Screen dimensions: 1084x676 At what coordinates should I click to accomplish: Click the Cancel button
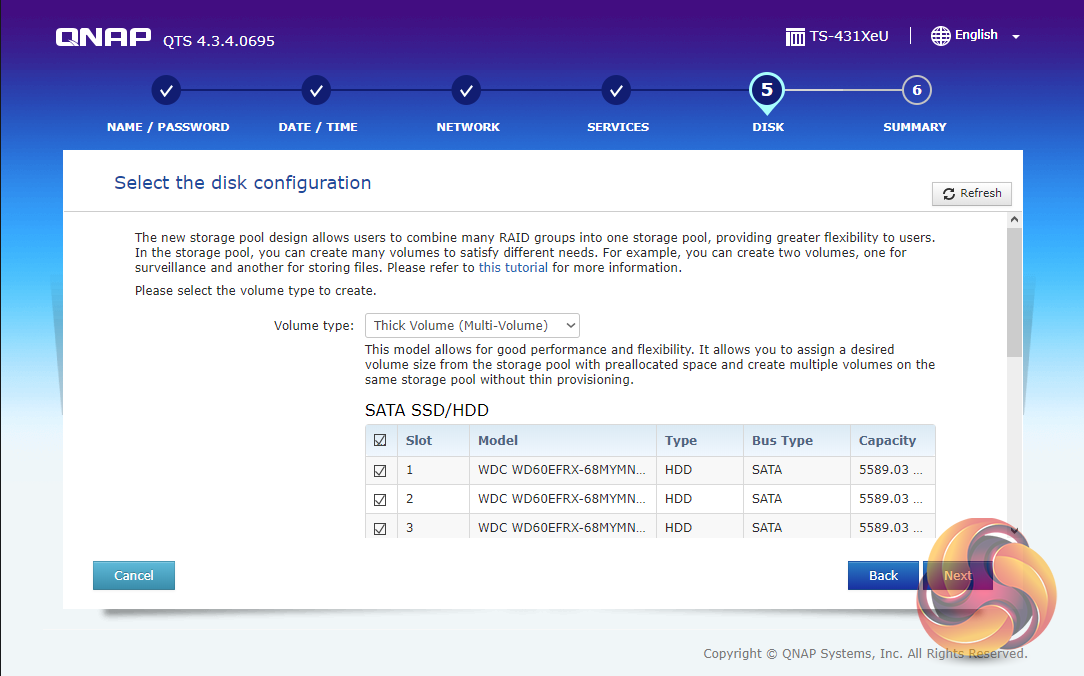(x=134, y=575)
